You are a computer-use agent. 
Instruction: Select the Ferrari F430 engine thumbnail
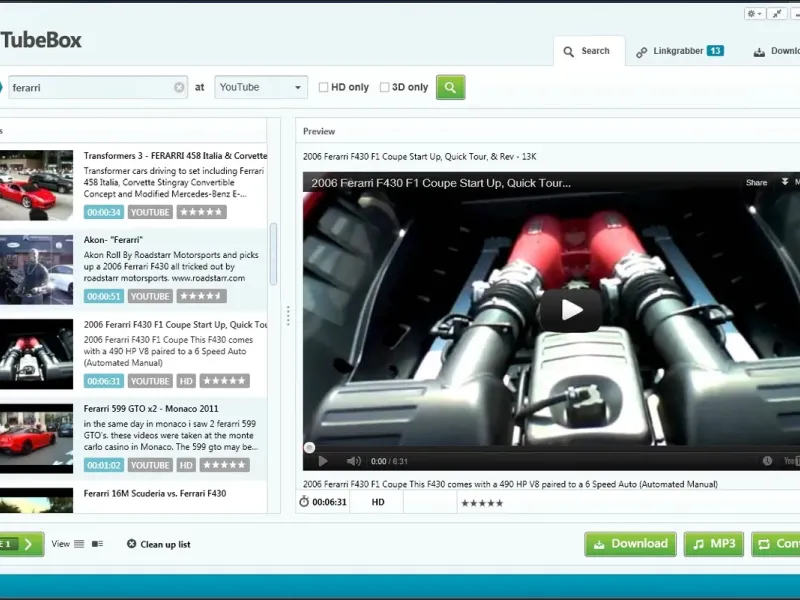tap(36, 354)
